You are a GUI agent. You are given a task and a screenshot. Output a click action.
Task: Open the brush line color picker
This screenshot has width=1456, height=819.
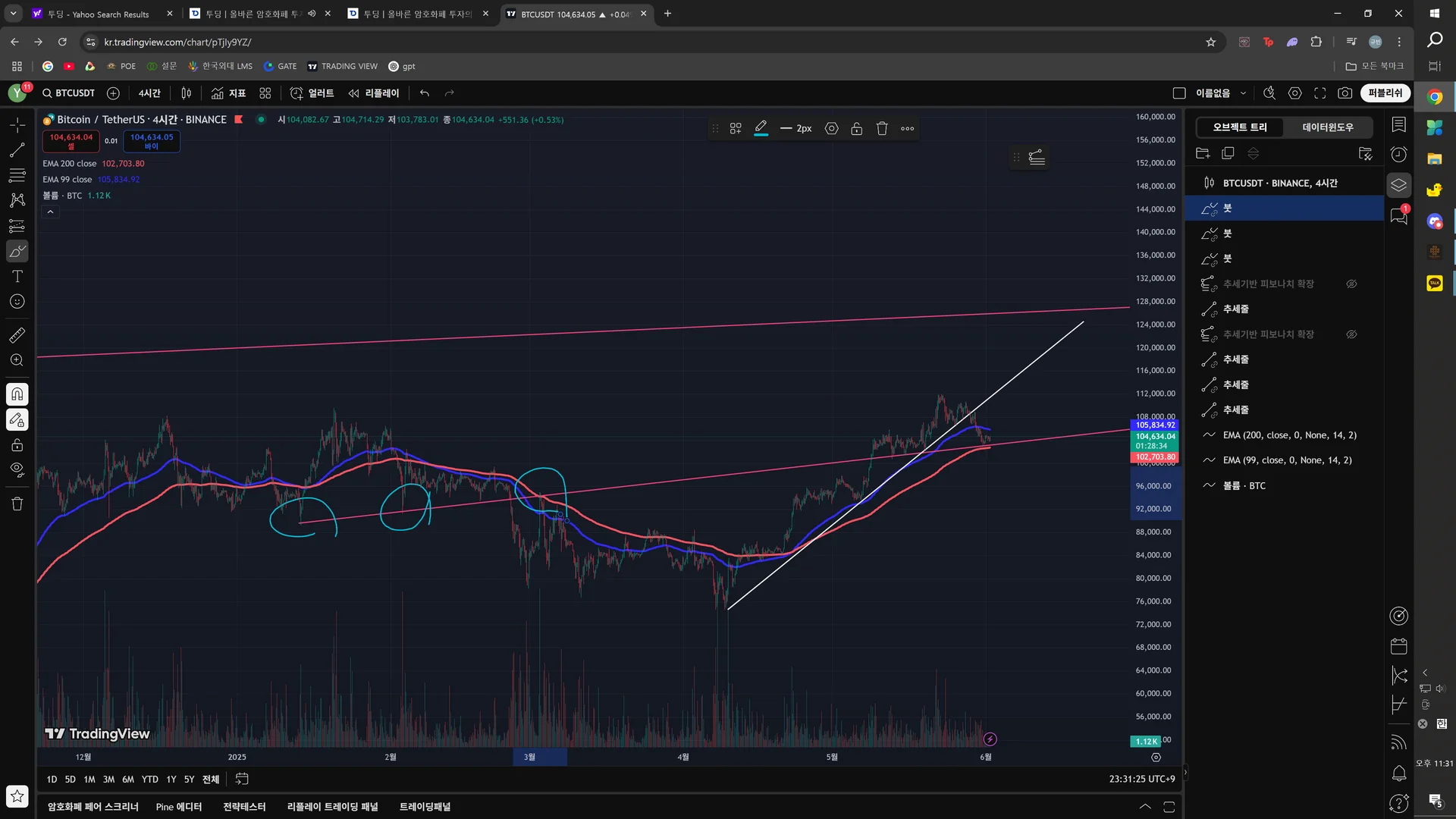pos(761,129)
